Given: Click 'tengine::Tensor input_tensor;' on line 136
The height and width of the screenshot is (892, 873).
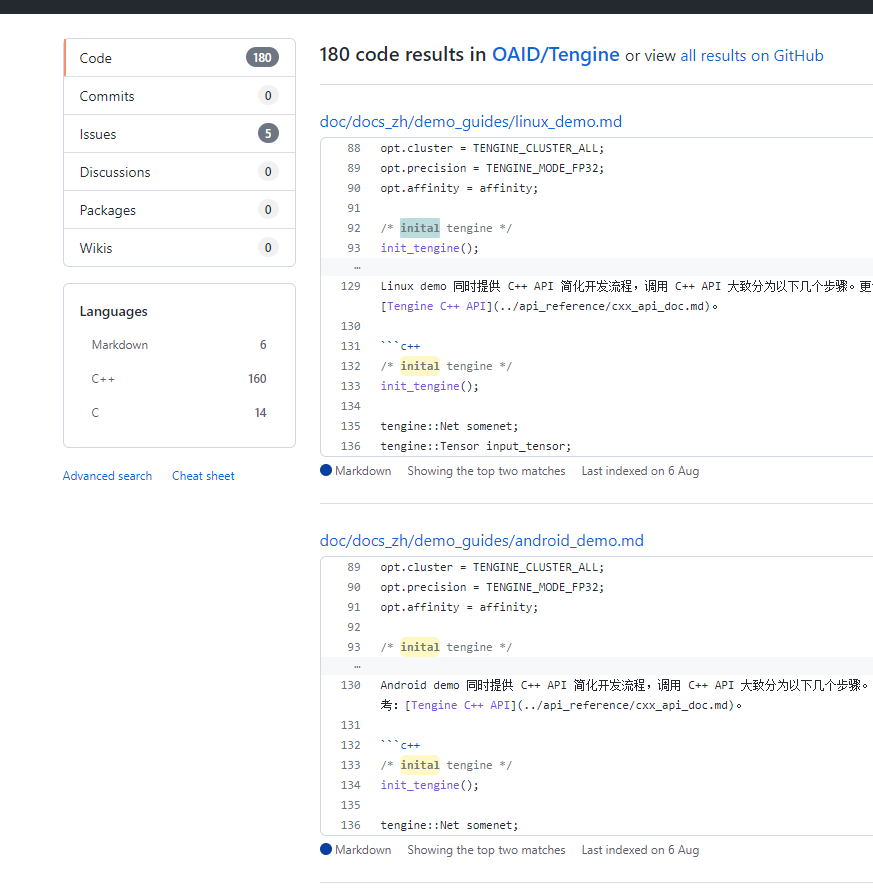Looking at the screenshot, I should pyautogui.click(x=475, y=447).
